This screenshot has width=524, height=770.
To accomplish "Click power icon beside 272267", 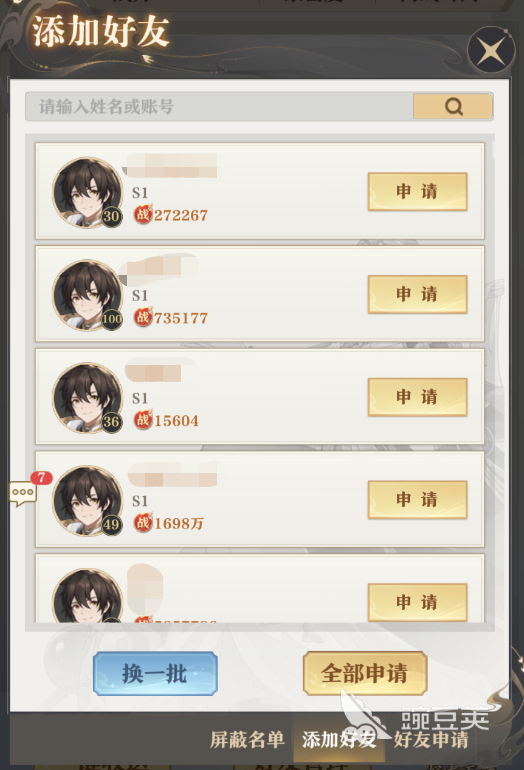I will 143,215.
